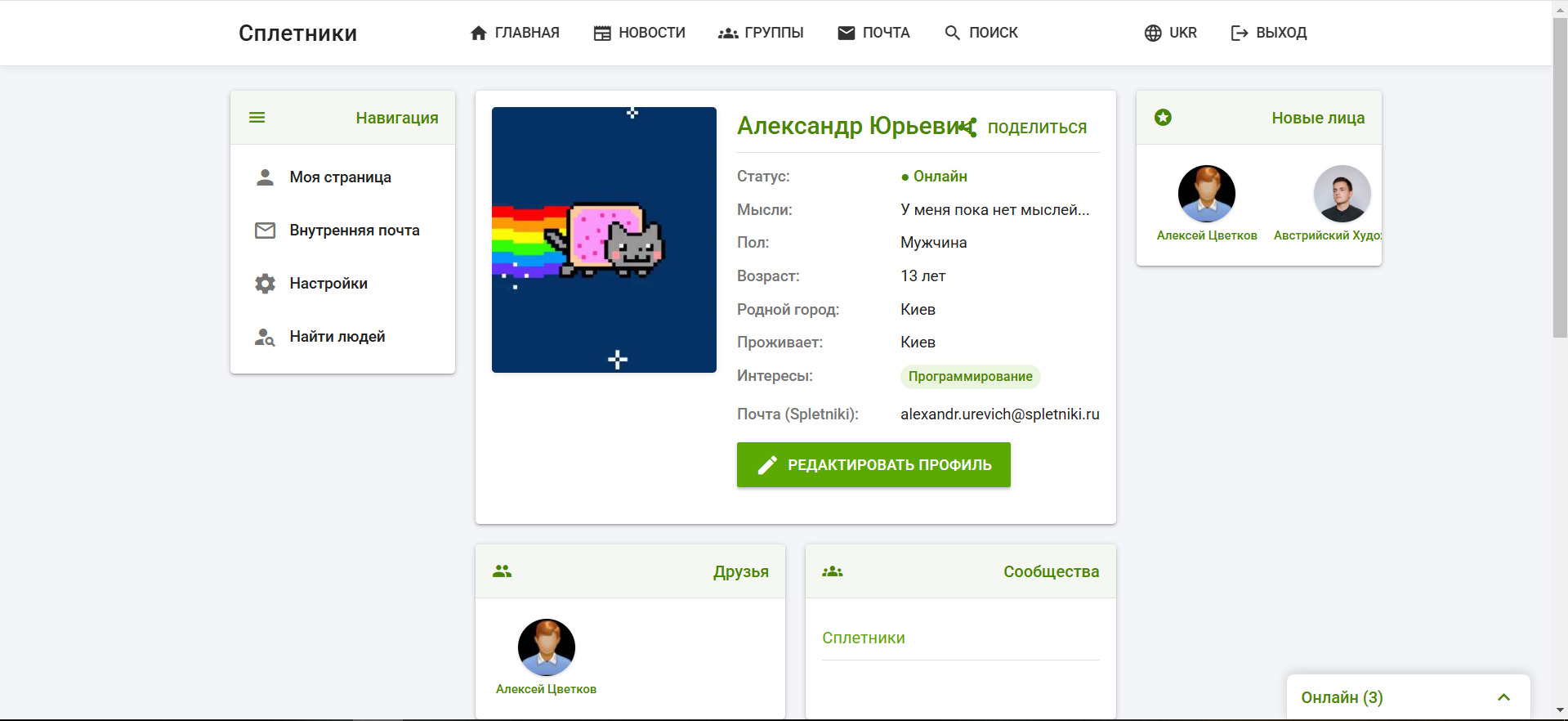The height and width of the screenshot is (721, 1568).
Task: Open the НОВОСТИ menu item
Action: (640, 33)
